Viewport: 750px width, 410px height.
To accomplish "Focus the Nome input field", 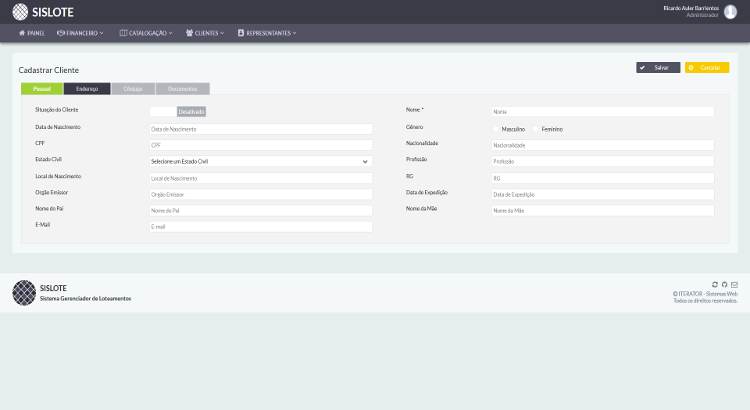I will [x=603, y=111].
